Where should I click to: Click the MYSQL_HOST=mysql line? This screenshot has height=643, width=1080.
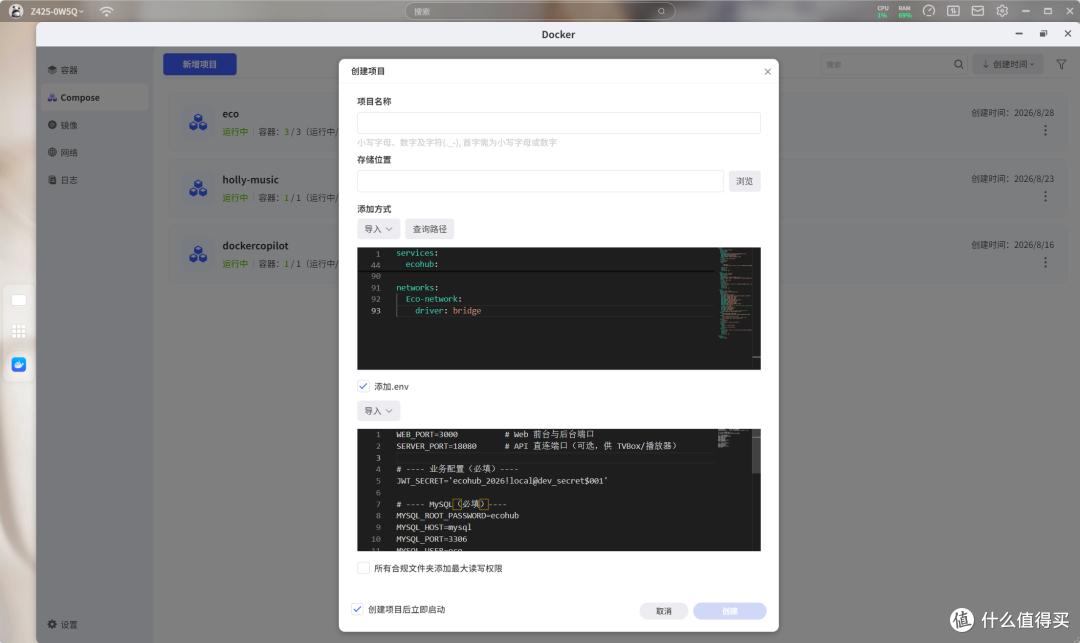(434, 527)
